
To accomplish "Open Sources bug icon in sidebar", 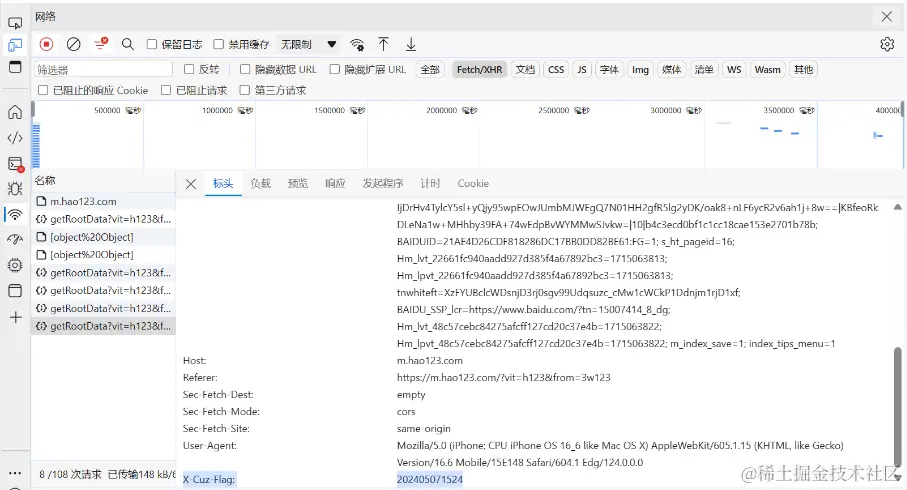I will [15, 188].
